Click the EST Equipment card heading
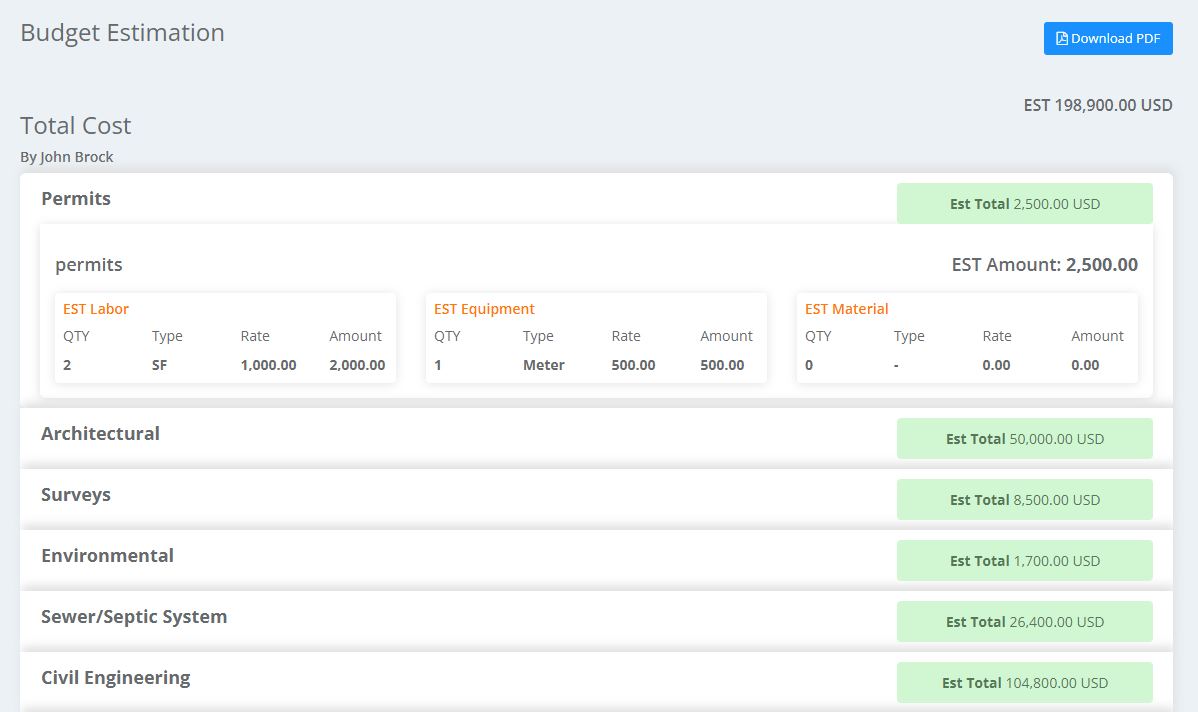 (484, 309)
